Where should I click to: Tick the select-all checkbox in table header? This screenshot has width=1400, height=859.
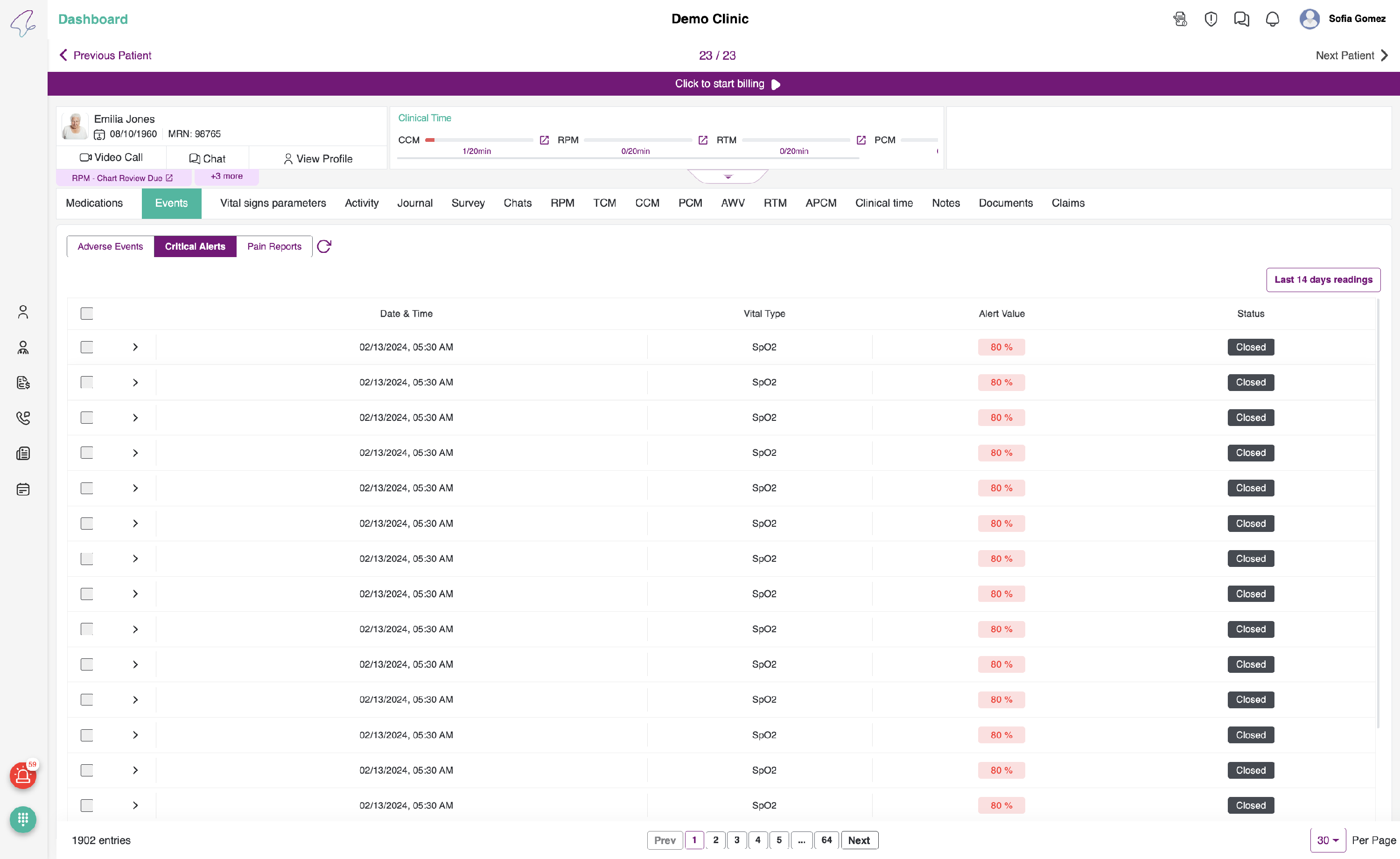87,314
